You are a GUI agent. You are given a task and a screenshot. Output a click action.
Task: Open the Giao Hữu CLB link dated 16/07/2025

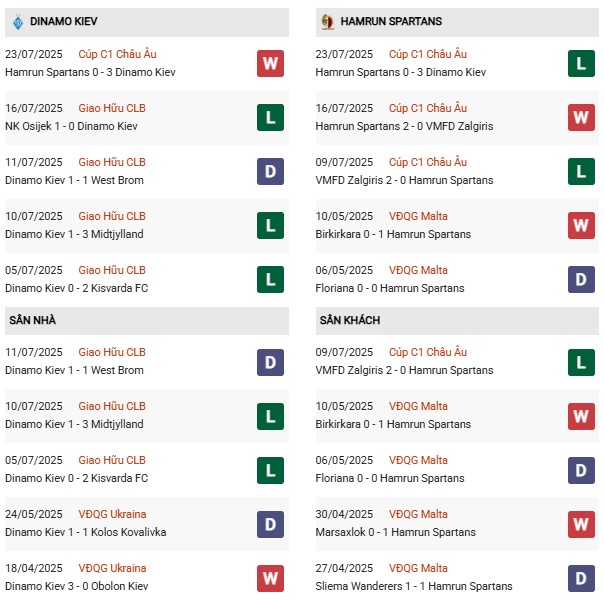(x=112, y=108)
